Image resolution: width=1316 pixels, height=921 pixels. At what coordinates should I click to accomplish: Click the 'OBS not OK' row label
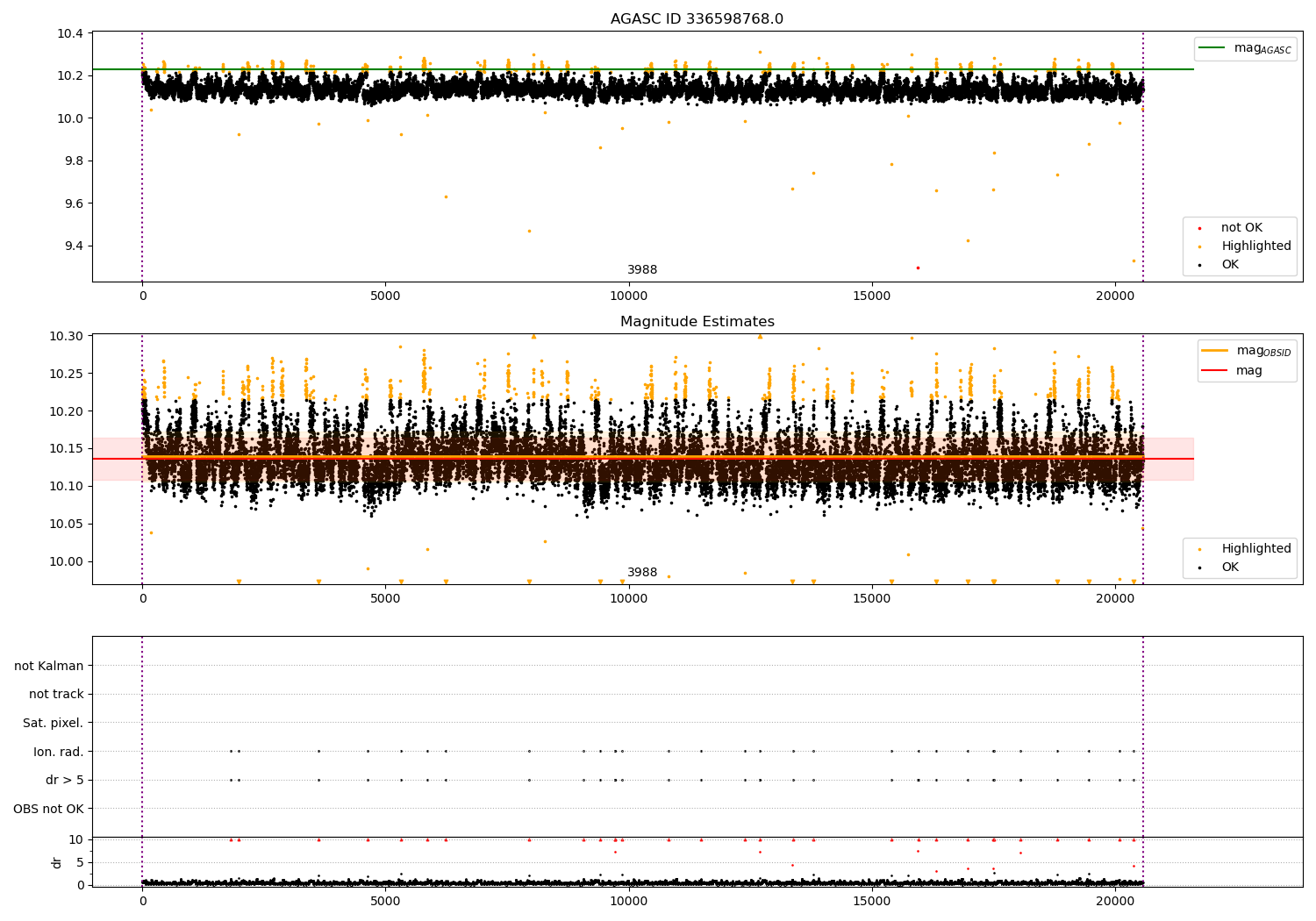(49, 809)
